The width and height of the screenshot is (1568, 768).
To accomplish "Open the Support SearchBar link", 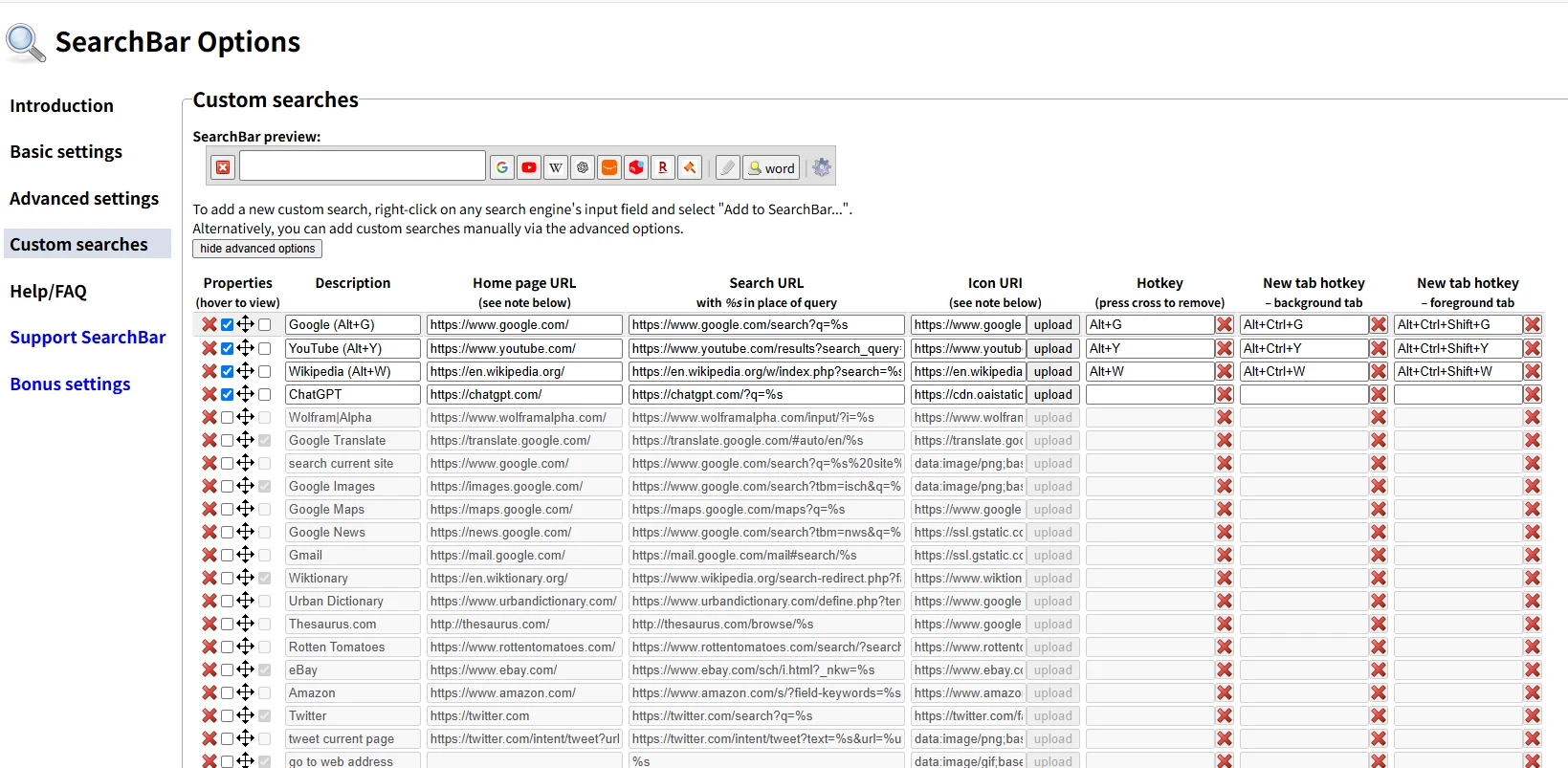I will tap(88, 338).
